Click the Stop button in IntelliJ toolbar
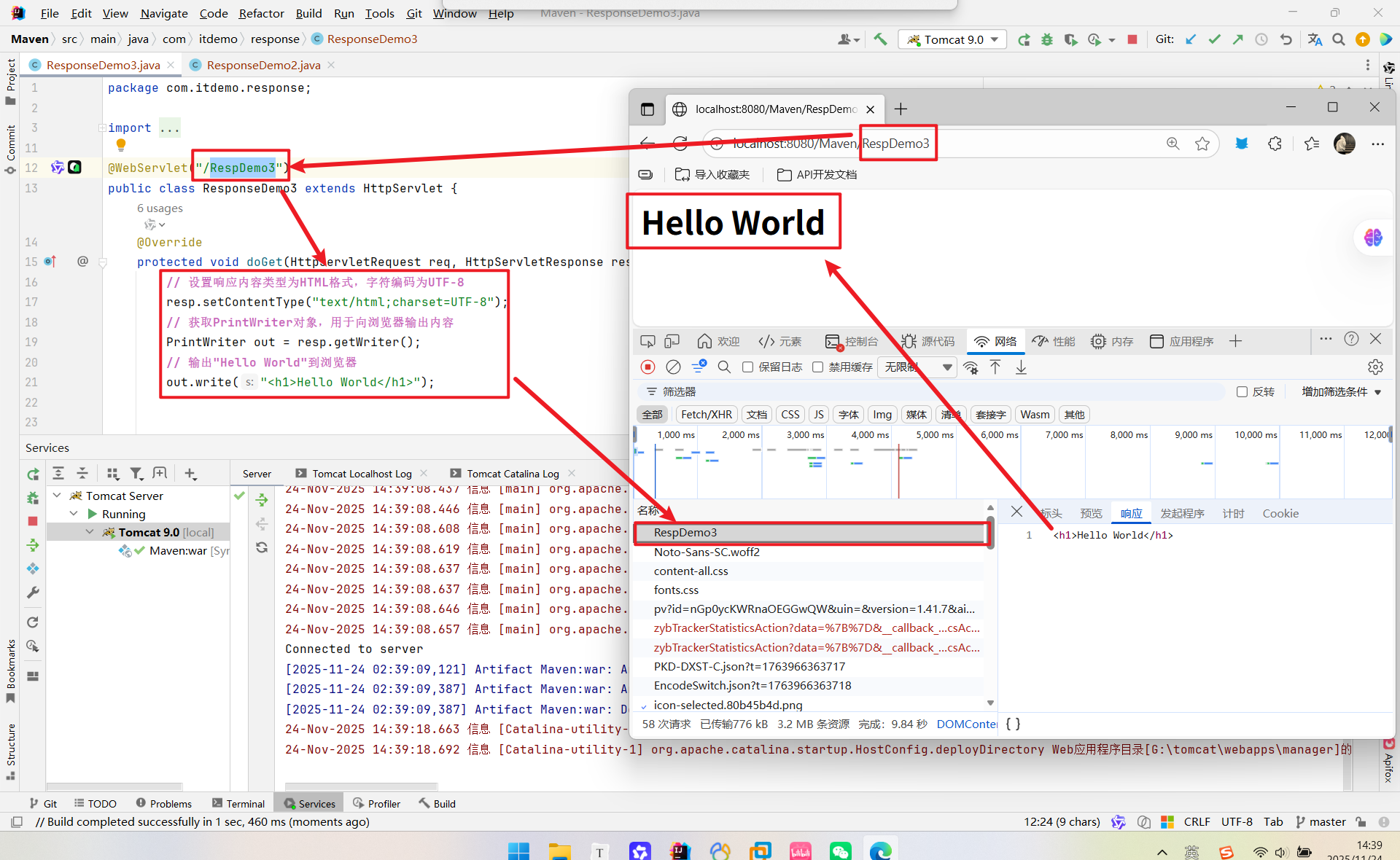The width and height of the screenshot is (1400, 860). click(1132, 39)
